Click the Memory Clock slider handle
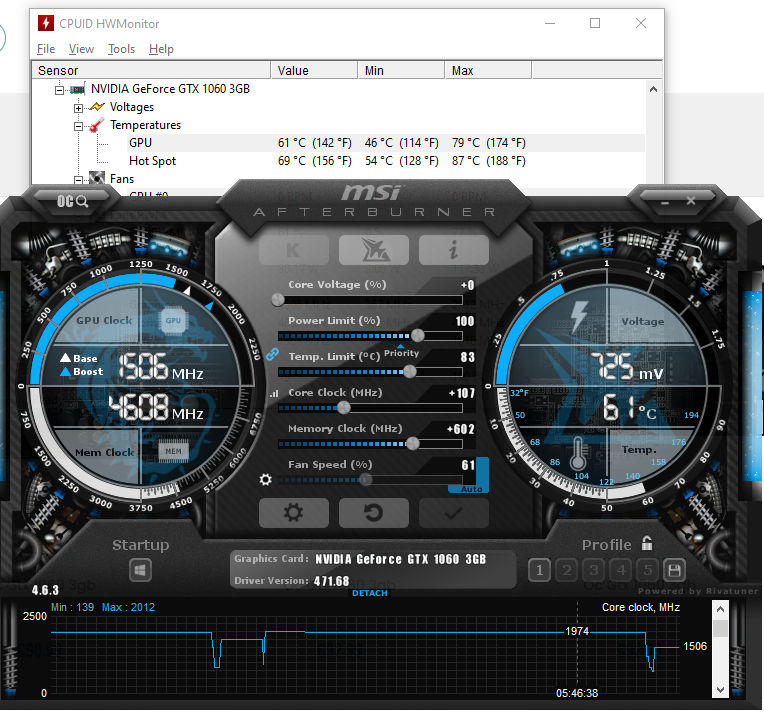This screenshot has height=712, width=764. coord(413,443)
